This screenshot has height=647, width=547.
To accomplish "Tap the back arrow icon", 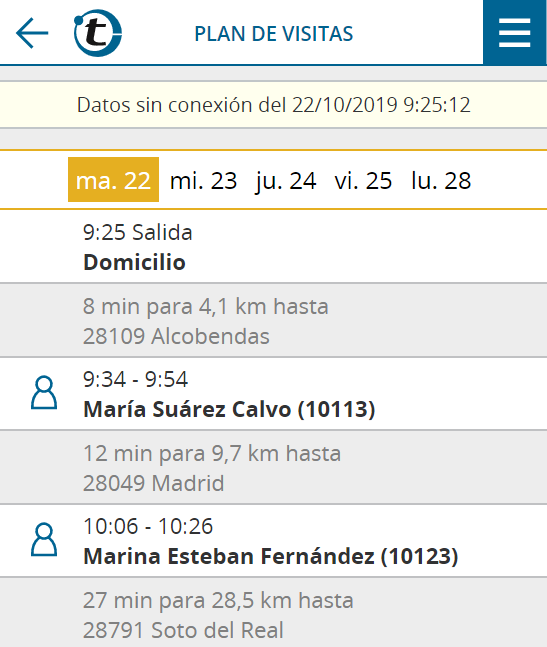I will pyautogui.click(x=32, y=33).
